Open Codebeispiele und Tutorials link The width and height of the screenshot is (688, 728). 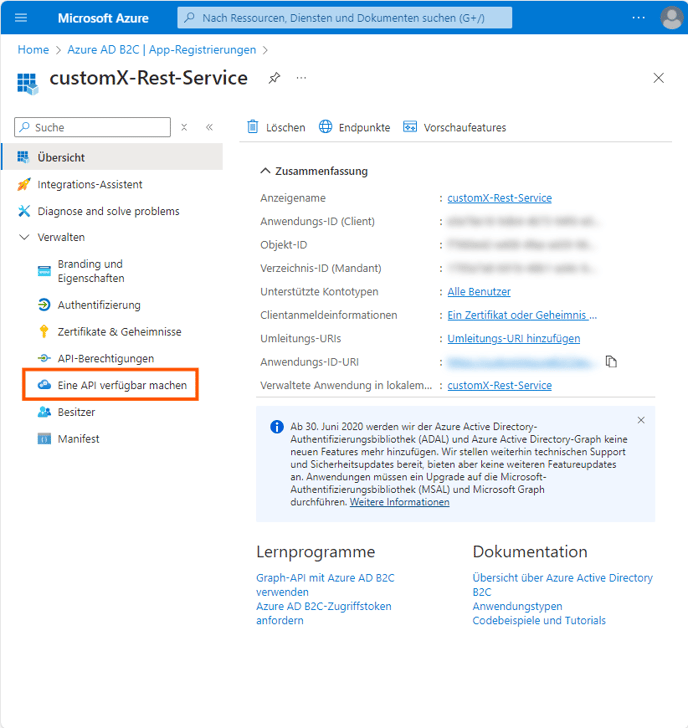click(x=539, y=620)
